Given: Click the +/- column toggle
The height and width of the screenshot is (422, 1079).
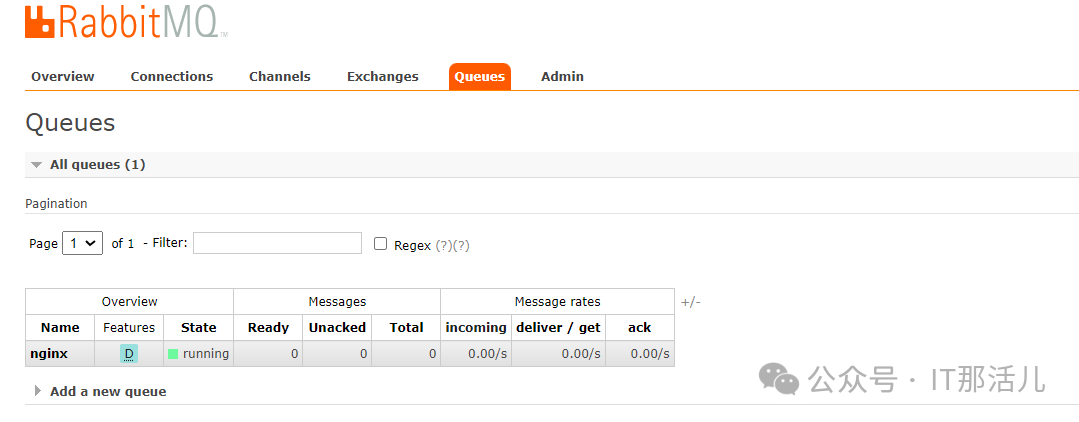Looking at the screenshot, I should click(x=691, y=302).
